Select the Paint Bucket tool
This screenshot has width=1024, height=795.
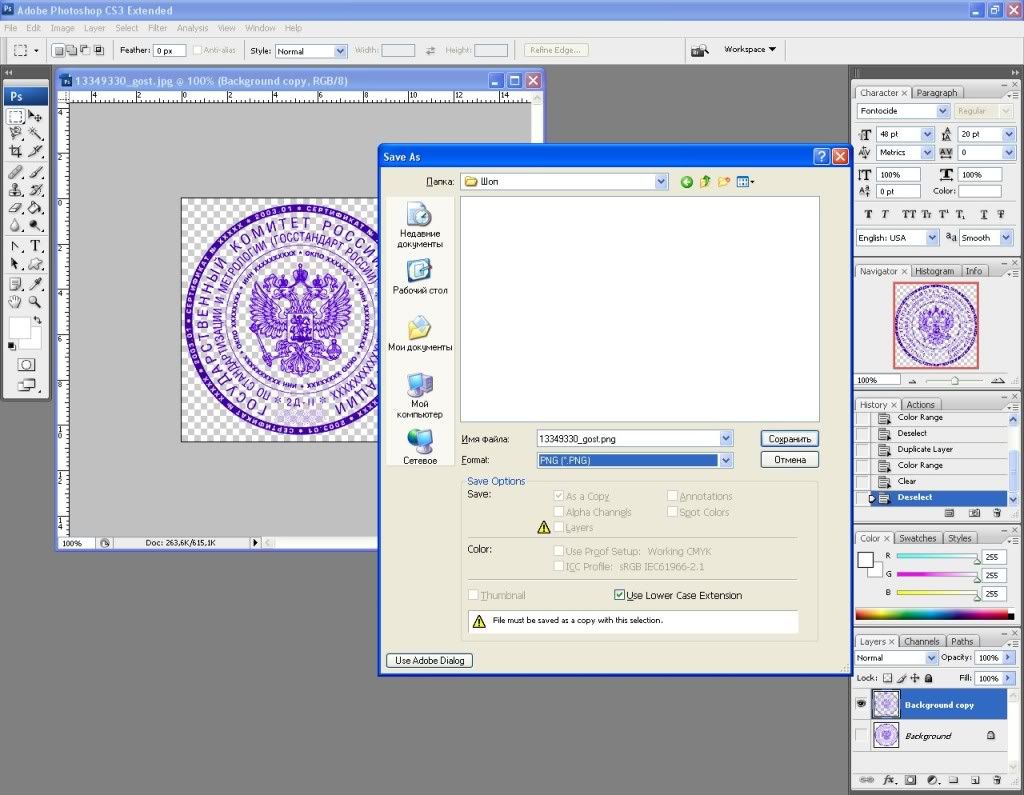[35, 208]
